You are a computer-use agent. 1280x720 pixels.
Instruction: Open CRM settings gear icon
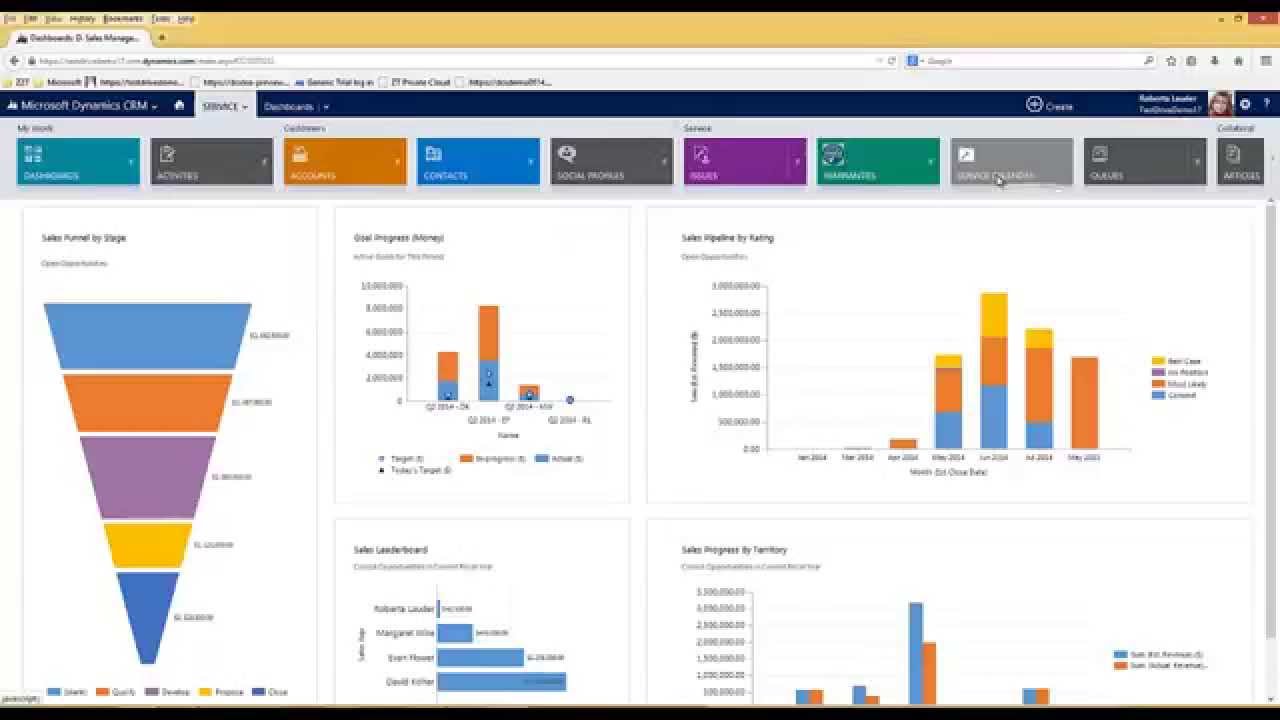coord(1245,104)
